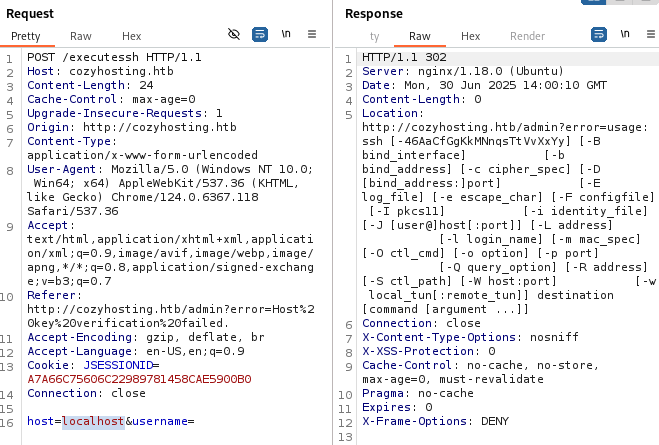Screen dimensions: 659x445
Task: Click the Content-Type header name in request
Action: pos(72,141)
